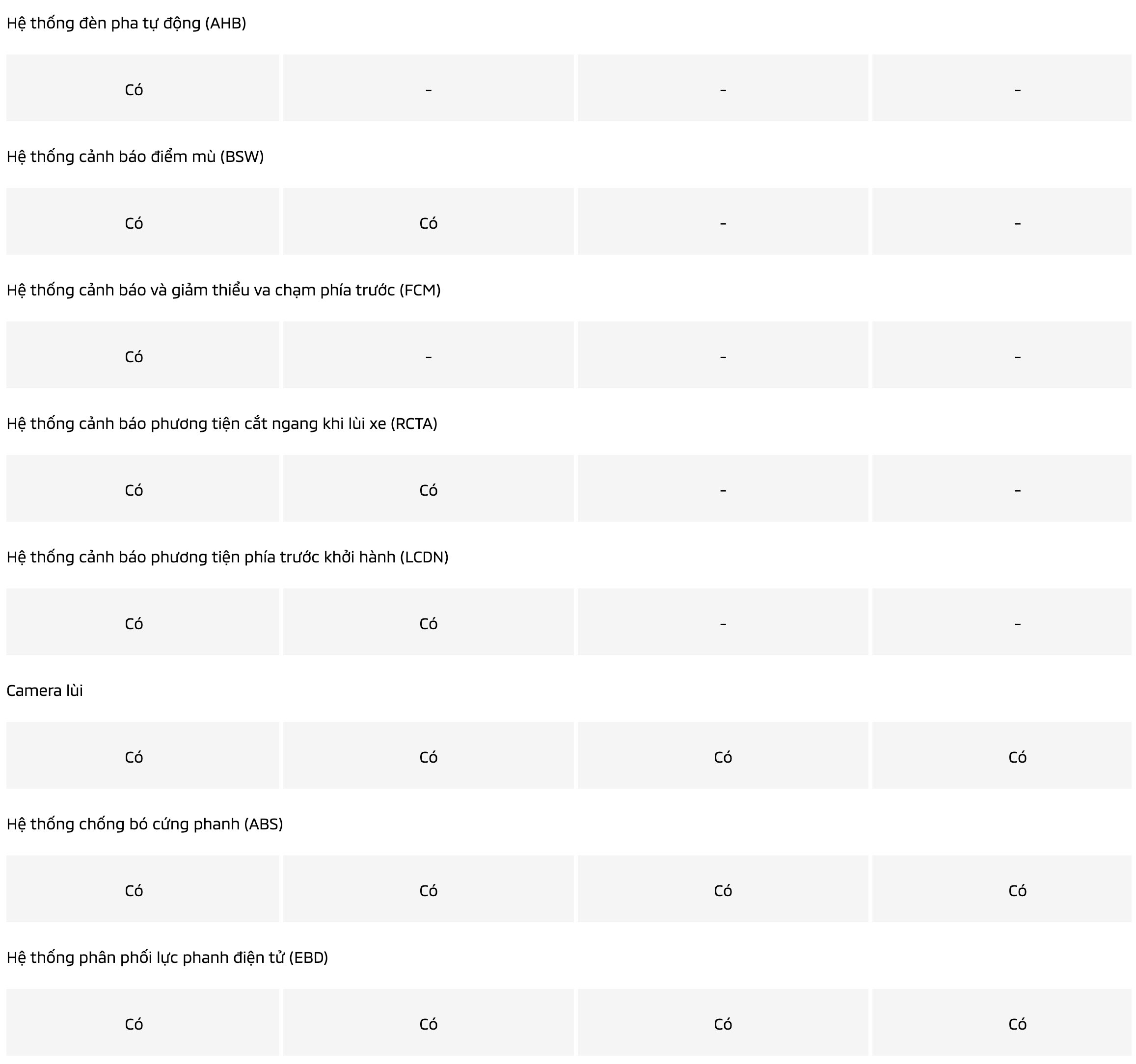Viewport: 1136px width, 1064px height.
Task: Click the only "Có" cell in AHB row
Action: pos(134,90)
